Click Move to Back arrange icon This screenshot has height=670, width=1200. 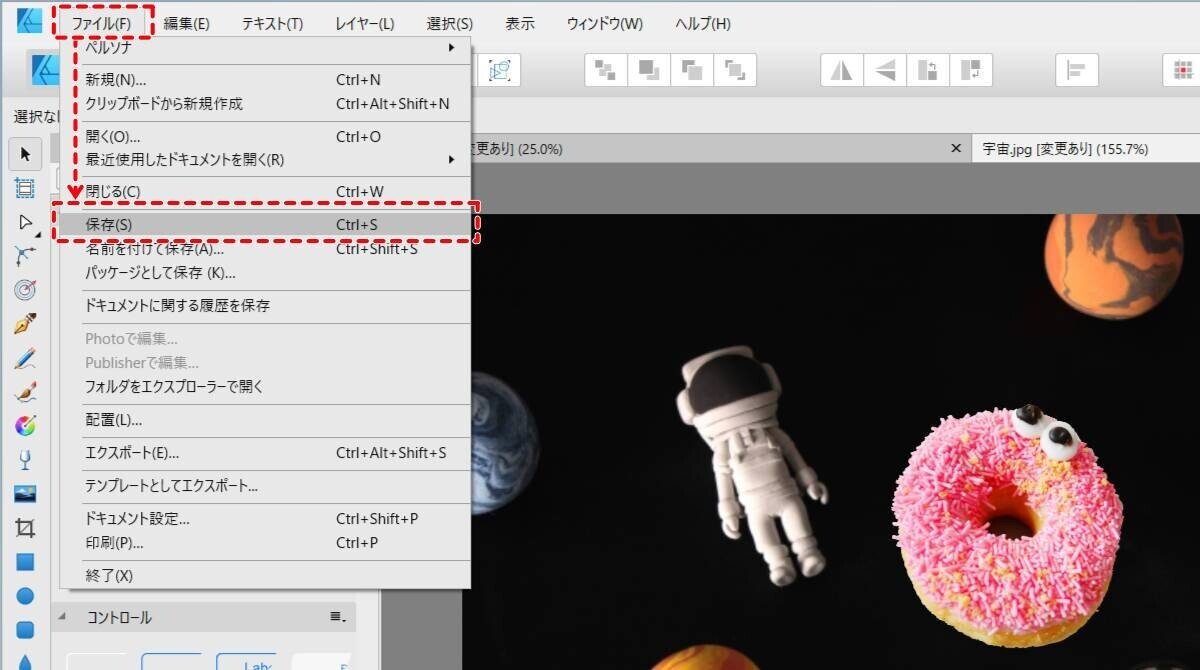[604, 69]
